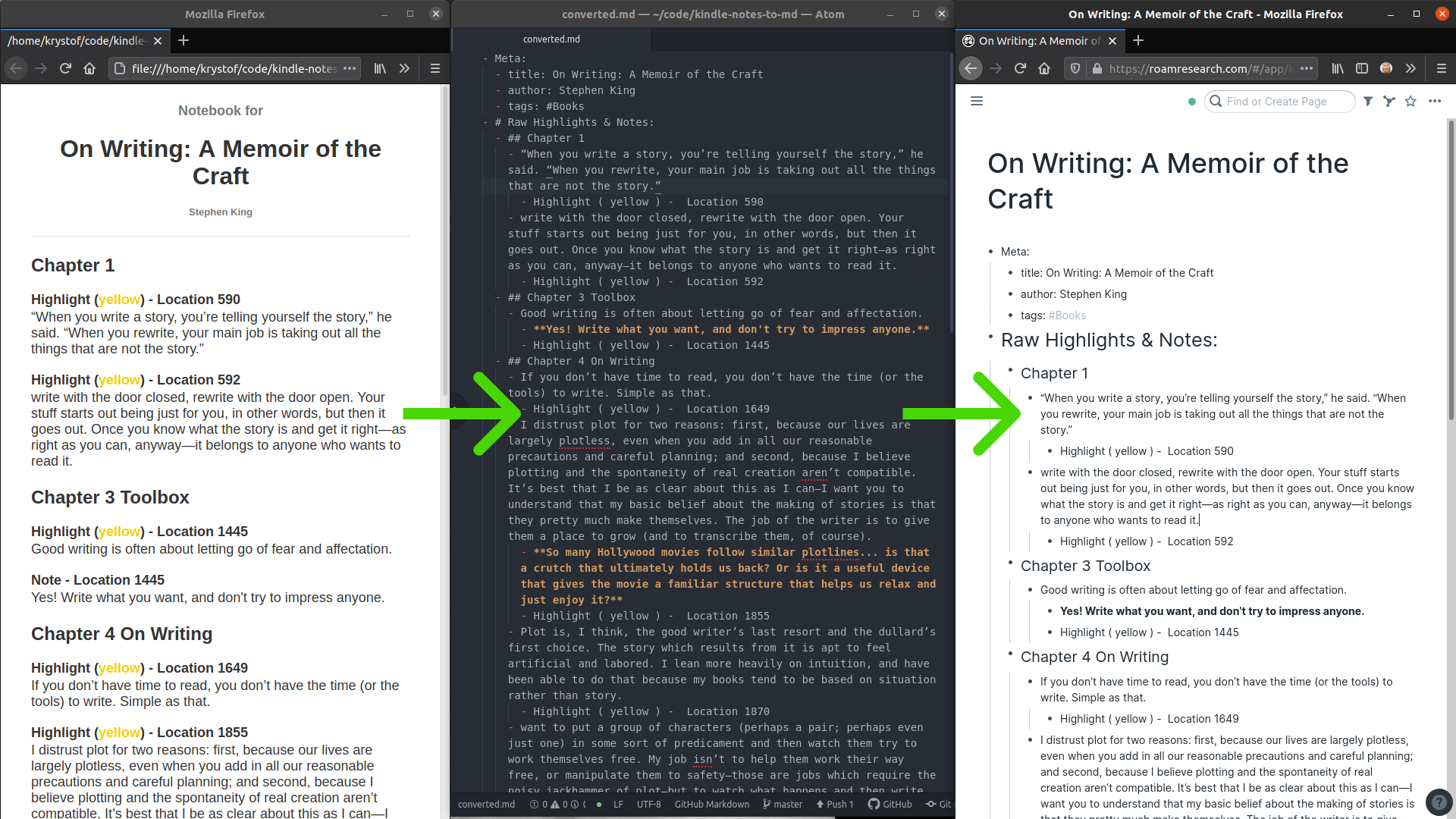This screenshot has width=1456, height=819.
Task: Collapse the Chapter 1 bullet in Roam
Action: click(1010, 369)
